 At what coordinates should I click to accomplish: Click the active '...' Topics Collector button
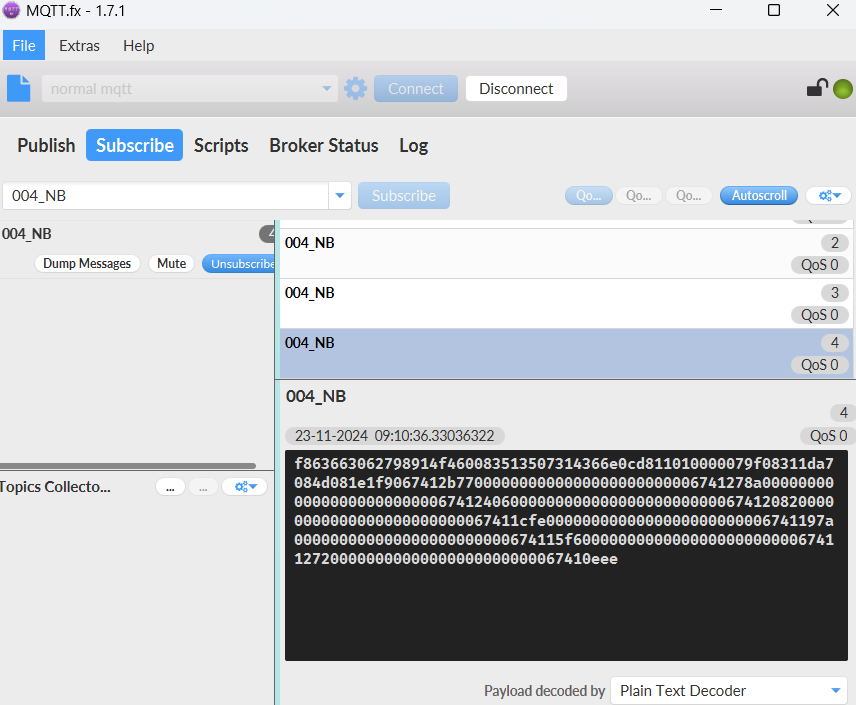pos(170,487)
